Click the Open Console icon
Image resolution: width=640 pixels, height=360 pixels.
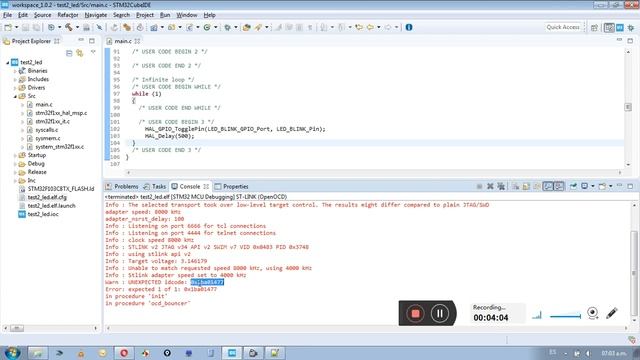coord(602,187)
